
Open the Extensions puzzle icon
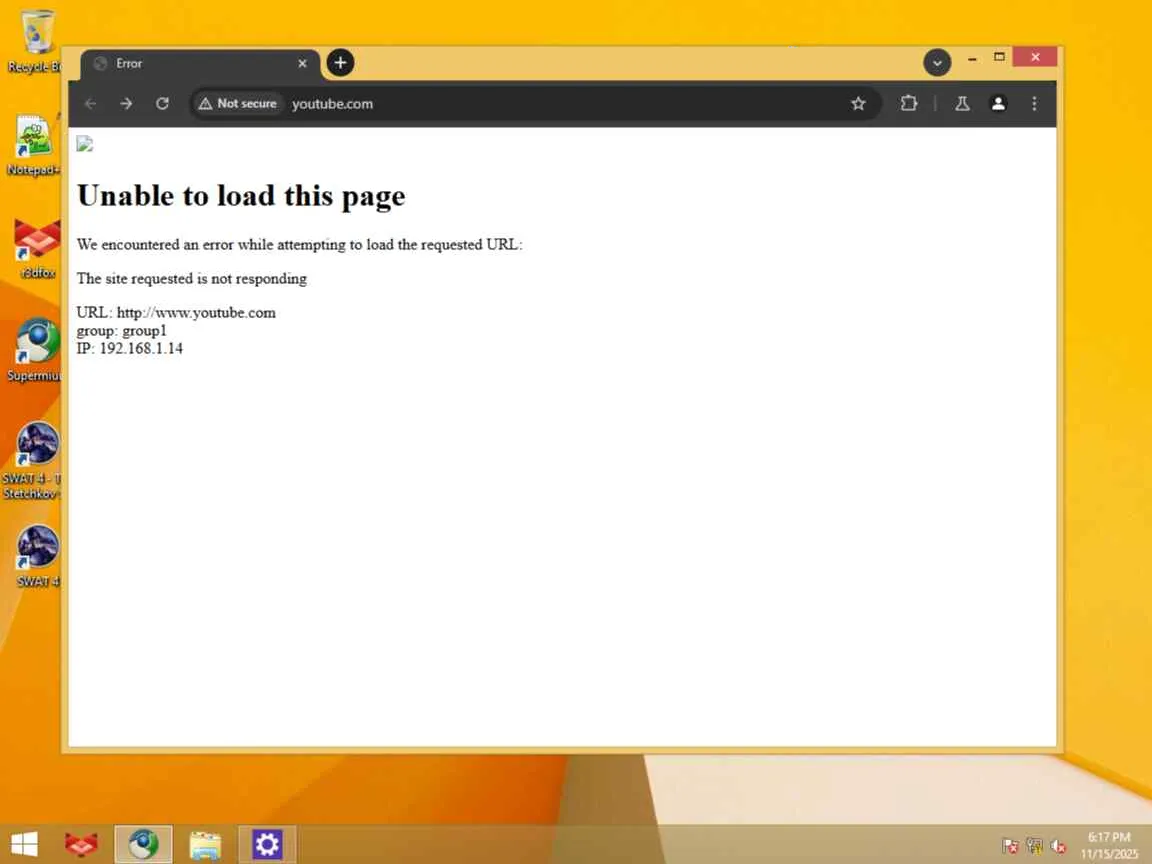(909, 104)
